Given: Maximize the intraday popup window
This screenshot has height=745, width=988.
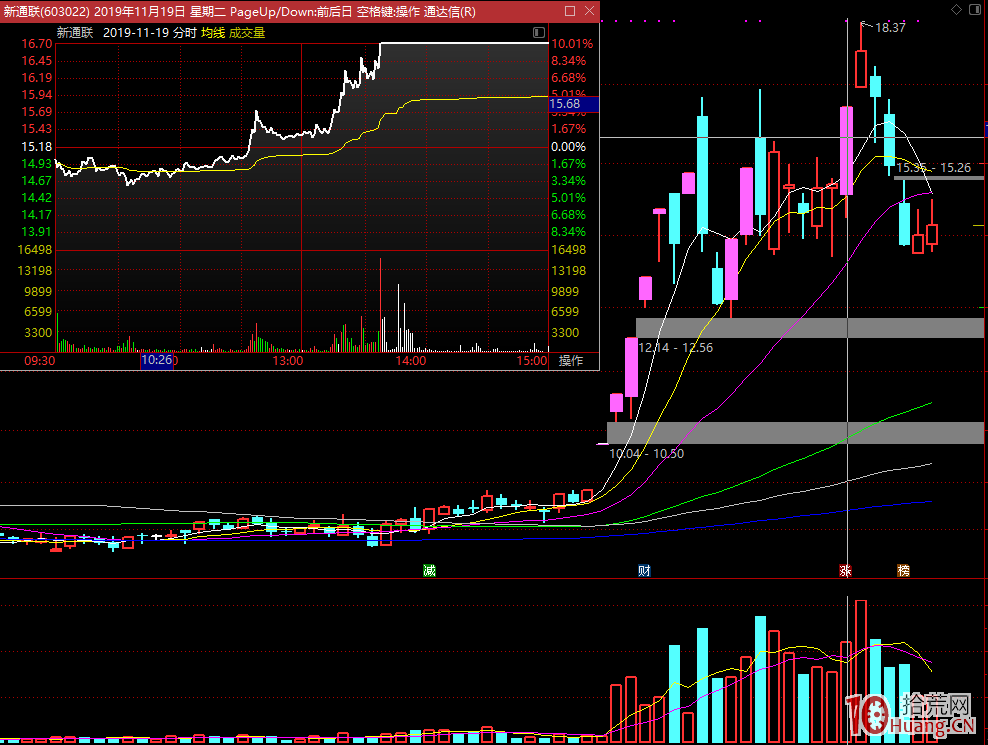Looking at the screenshot, I should coord(570,12).
